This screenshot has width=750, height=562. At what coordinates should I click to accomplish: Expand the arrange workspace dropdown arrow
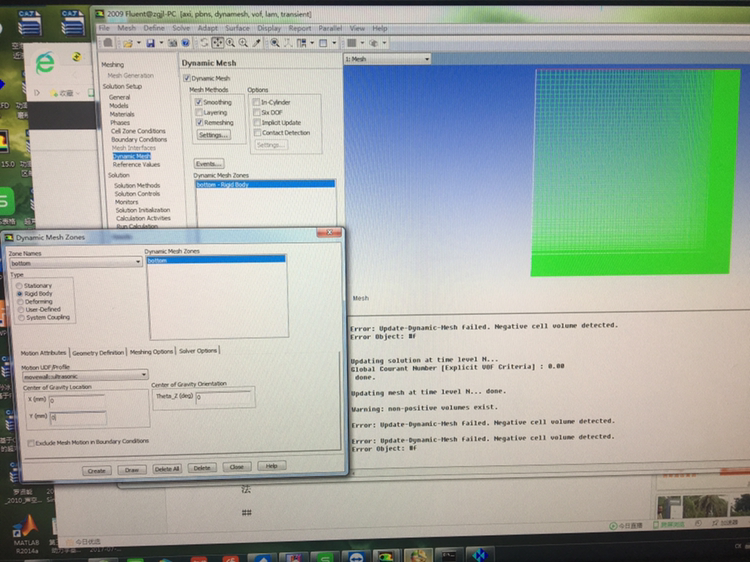coord(312,43)
